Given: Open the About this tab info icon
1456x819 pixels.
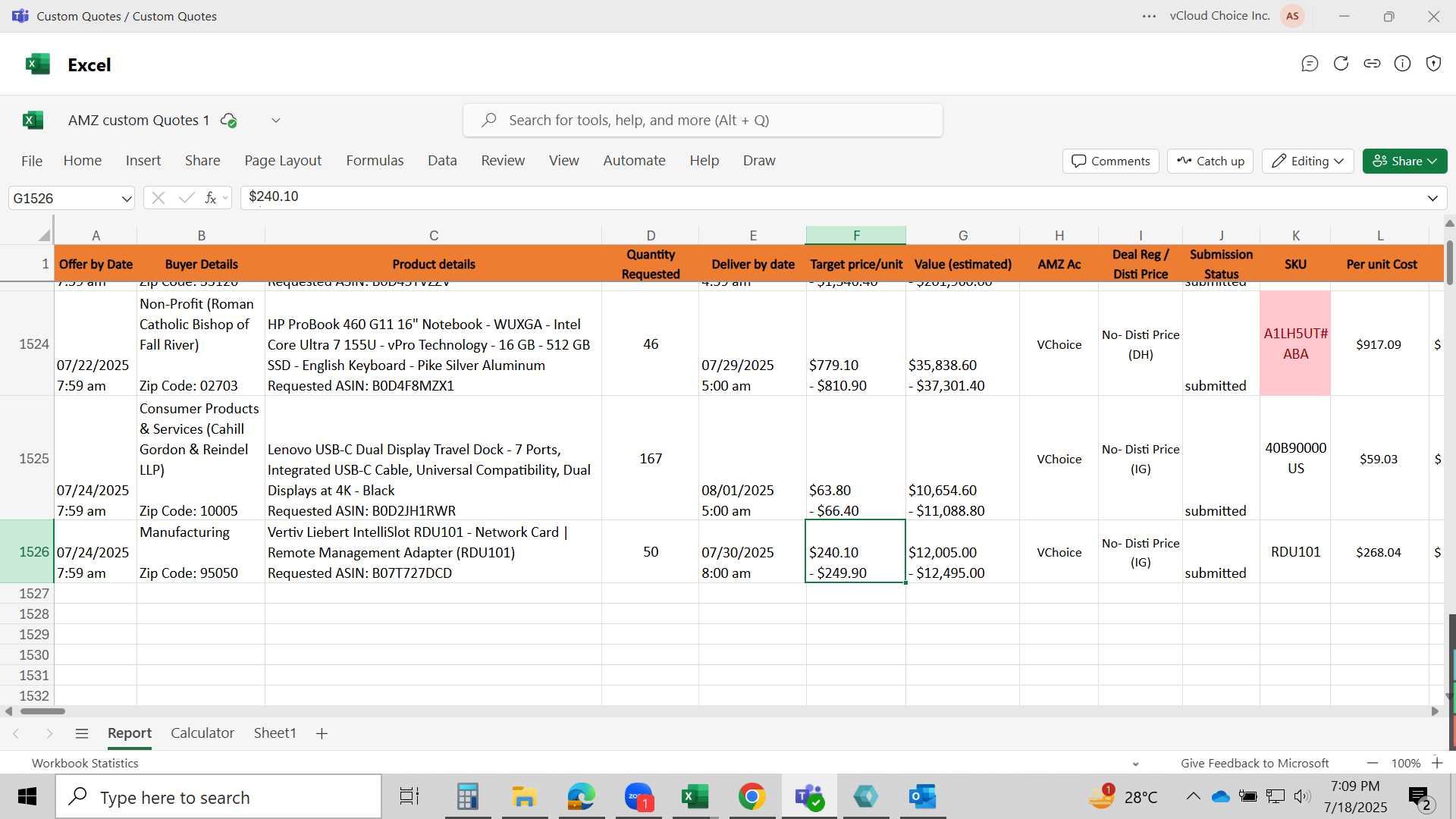Looking at the screenshot, I should pos(1403,64).
